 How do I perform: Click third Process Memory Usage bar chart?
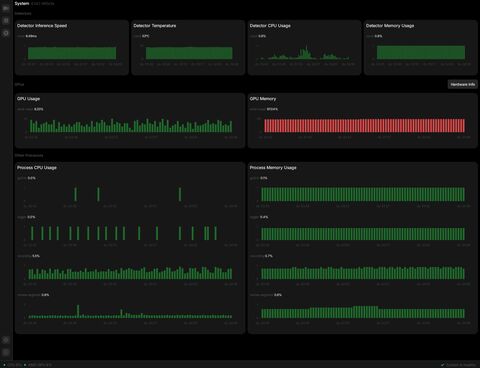point(363,273)
